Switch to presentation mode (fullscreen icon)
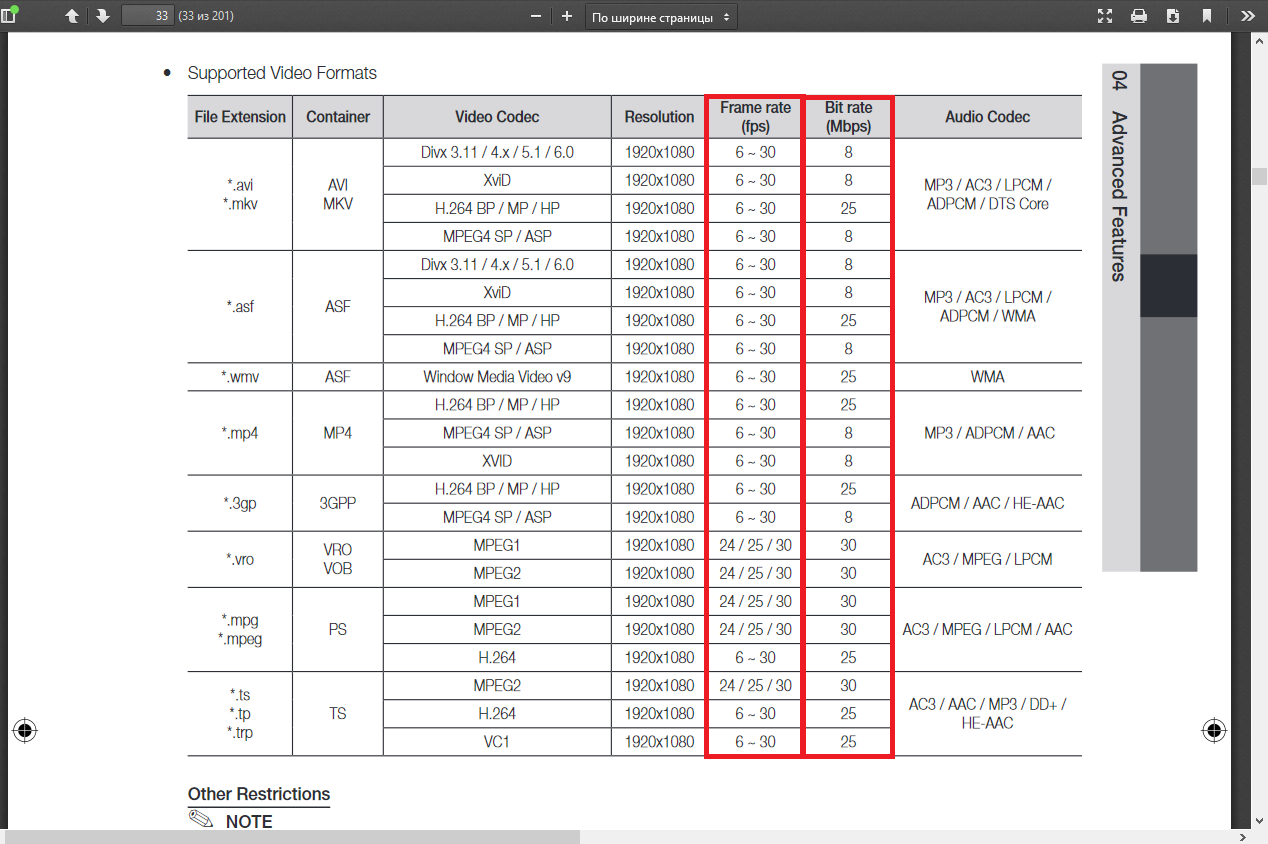This screenshot has height=844, width=1268. click(x=1105, y=16)
